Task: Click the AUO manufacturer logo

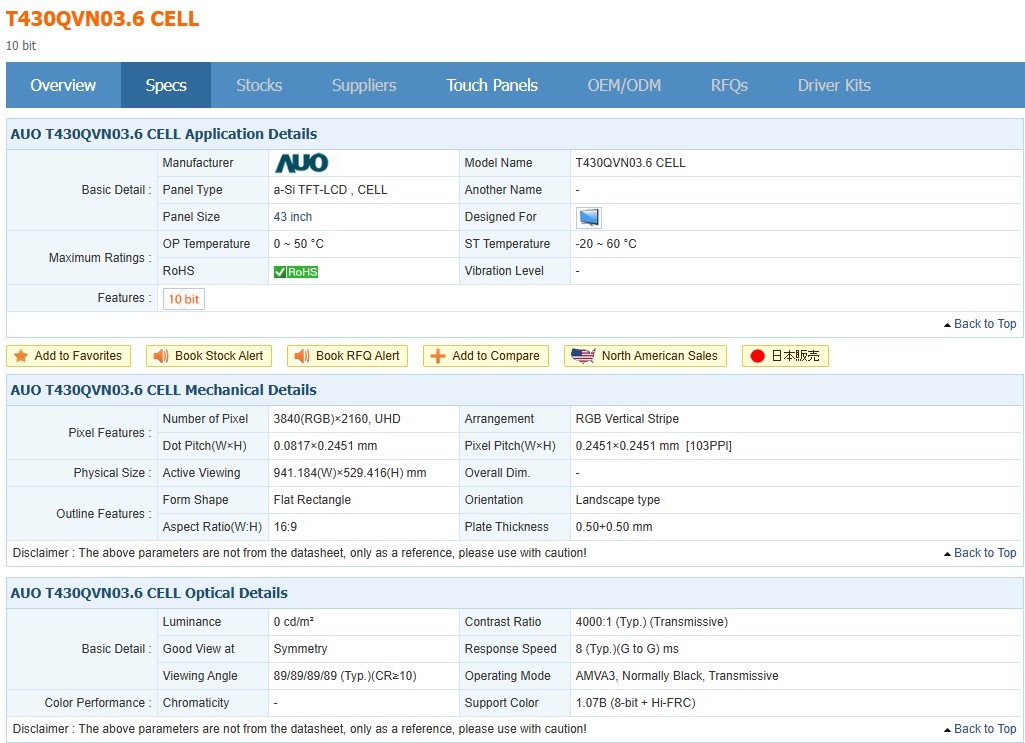Action: point(301,163)
